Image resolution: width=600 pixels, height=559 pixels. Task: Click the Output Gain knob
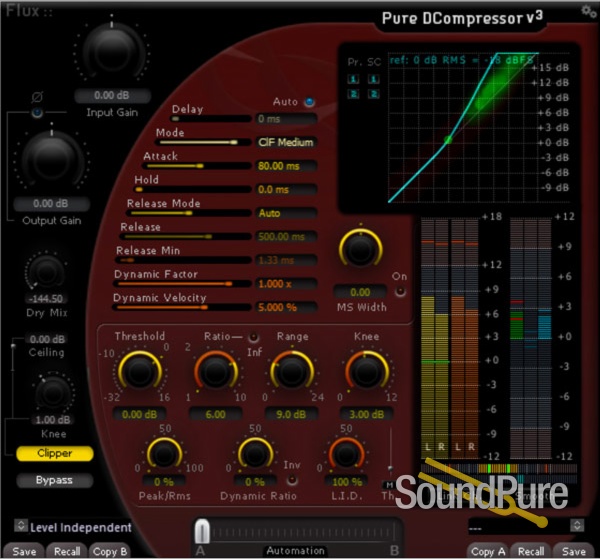point(51,158)
